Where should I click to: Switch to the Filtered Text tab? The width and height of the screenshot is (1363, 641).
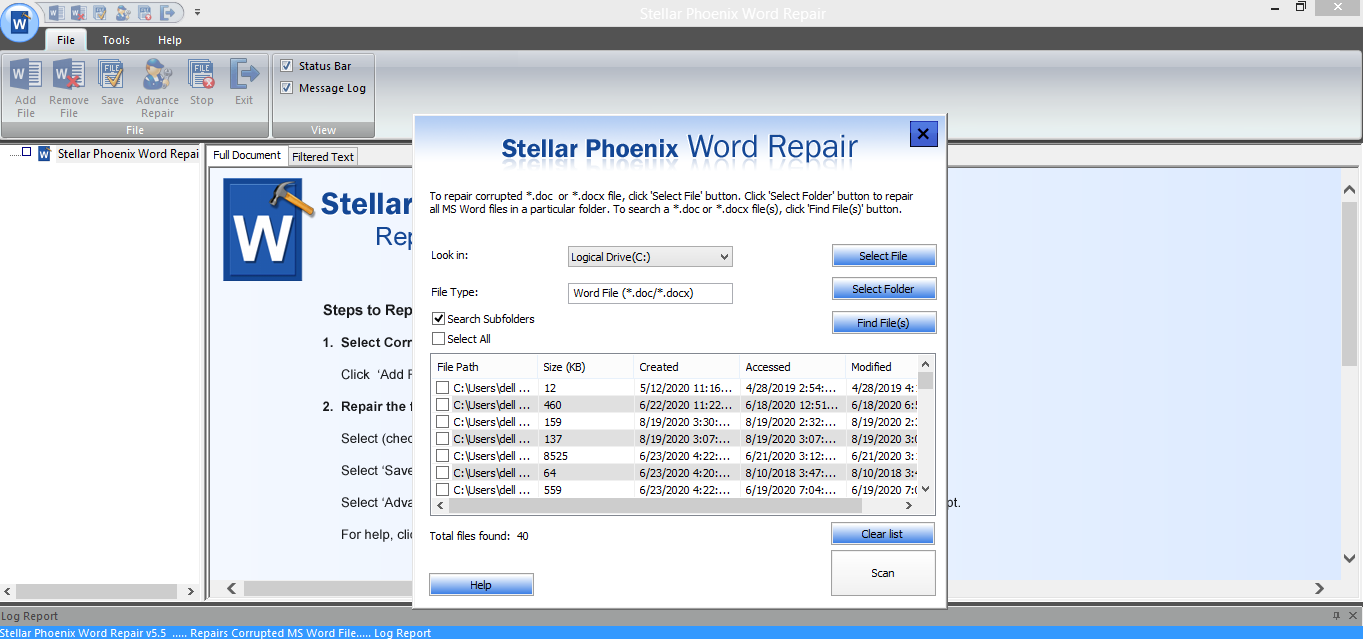tap(323, 157)
